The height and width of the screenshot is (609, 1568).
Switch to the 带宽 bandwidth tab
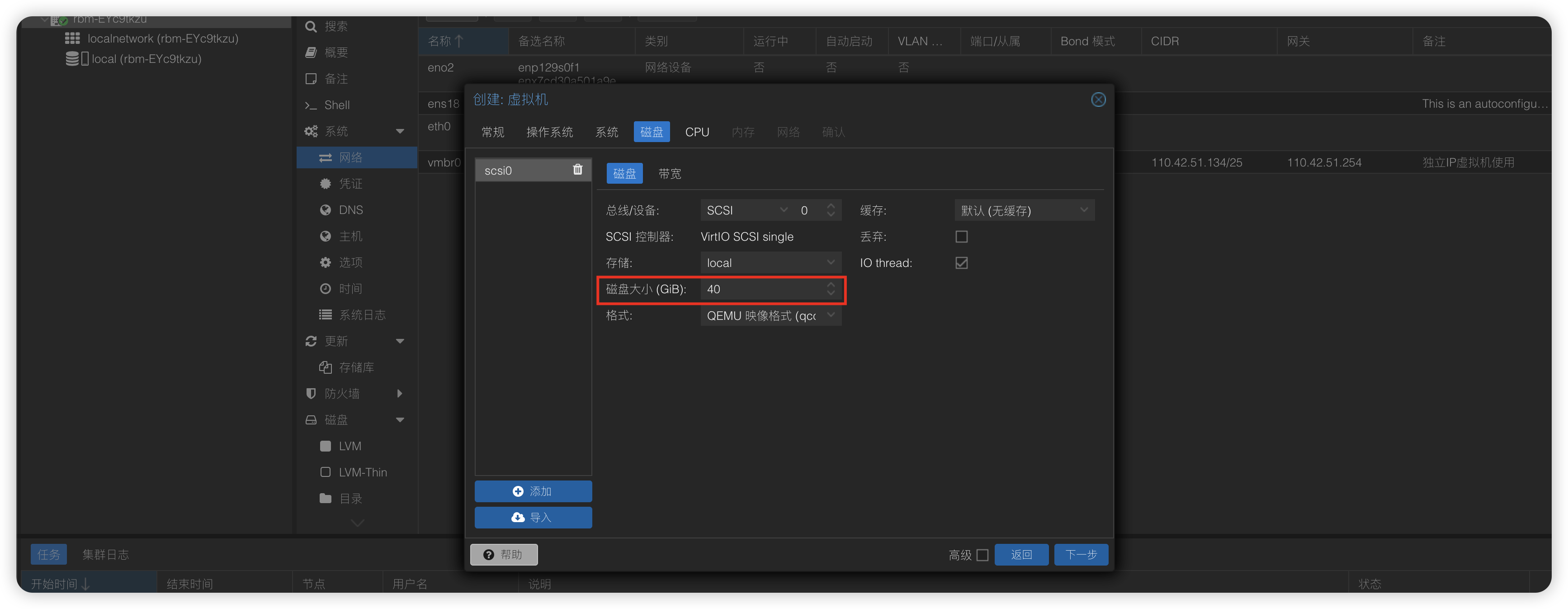pos(669,174)
